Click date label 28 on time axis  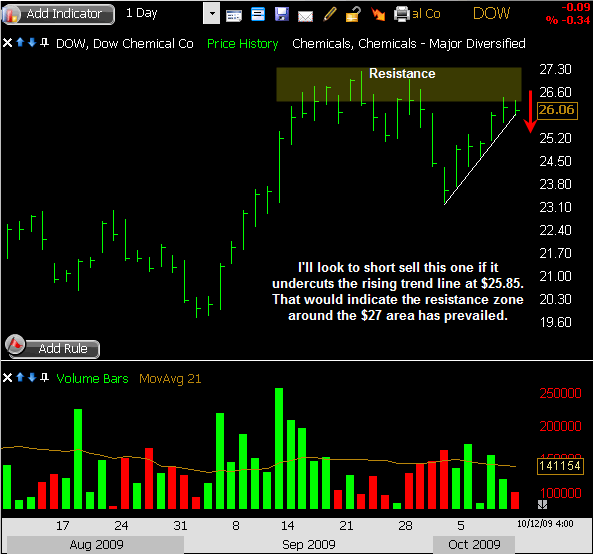[405, 526]
